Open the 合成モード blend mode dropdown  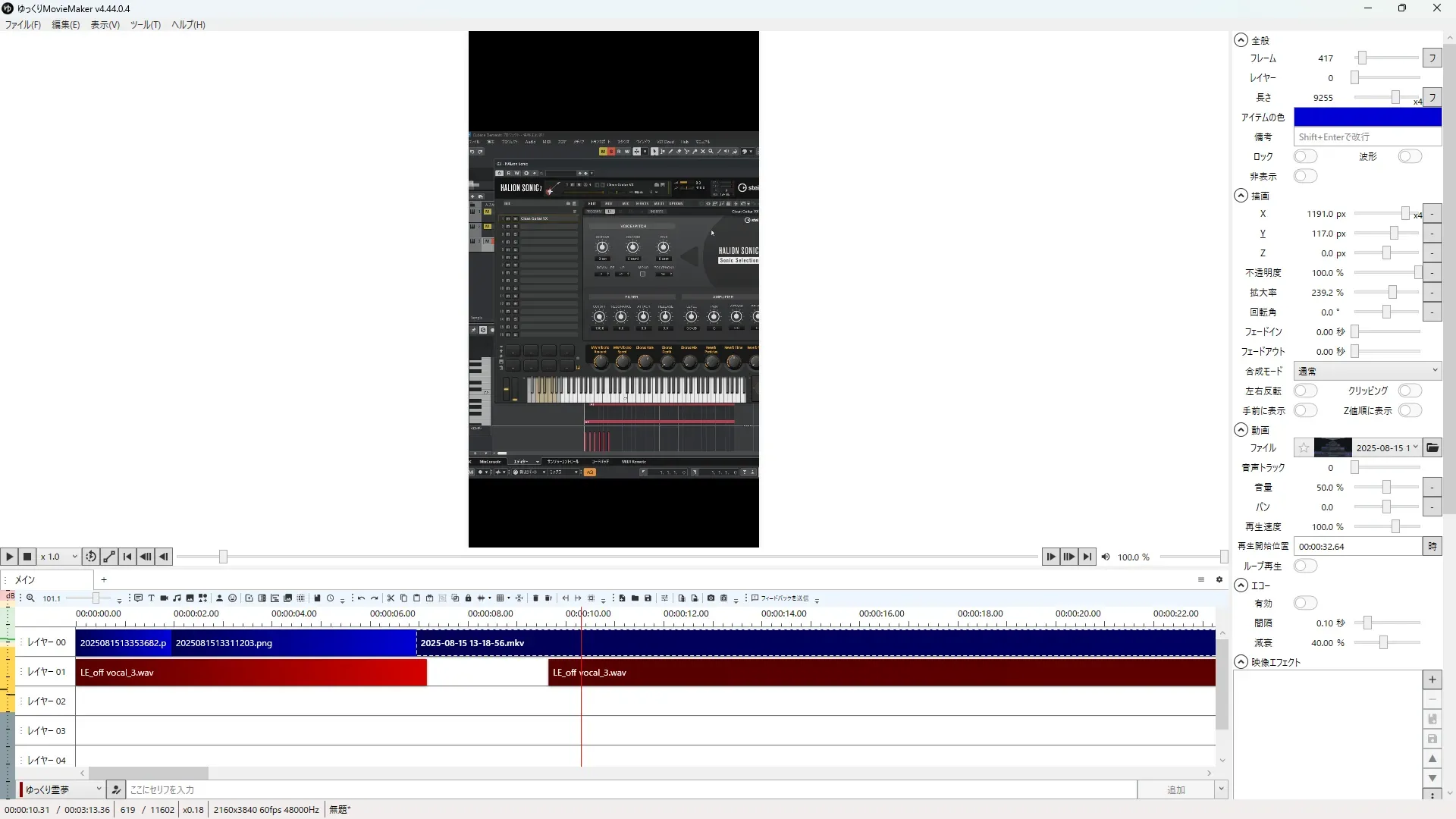(x=1367, y=372)
